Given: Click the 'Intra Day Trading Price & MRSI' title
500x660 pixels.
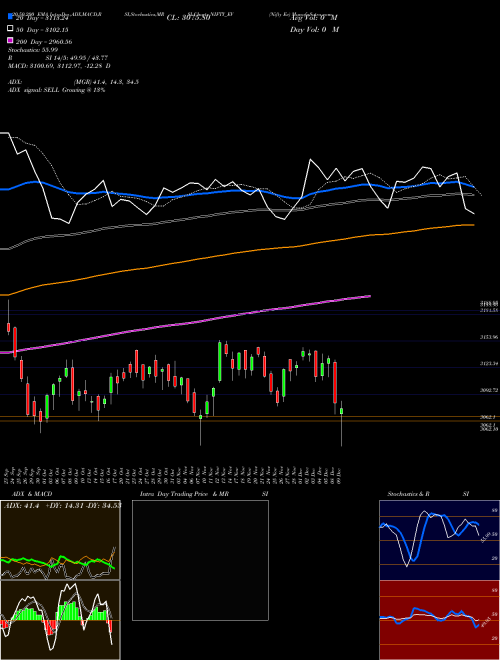Looking at the screenshot, I should tap(204, 494).
